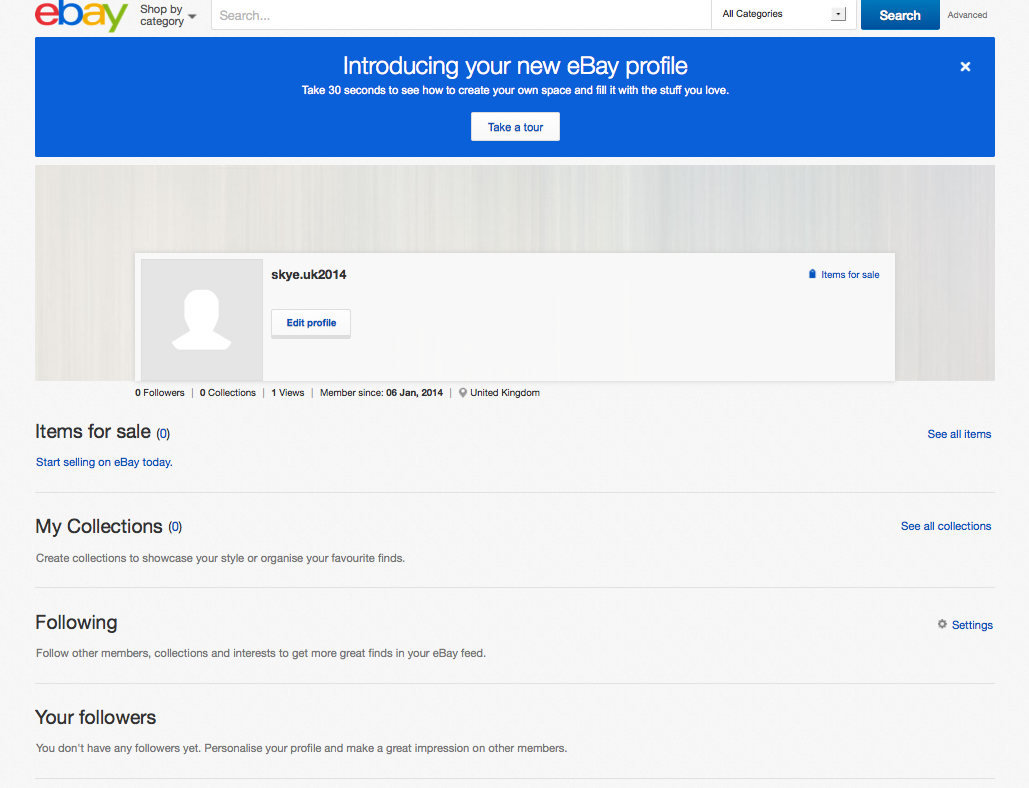Click the Introducing your new eBay profile headline

515,66
